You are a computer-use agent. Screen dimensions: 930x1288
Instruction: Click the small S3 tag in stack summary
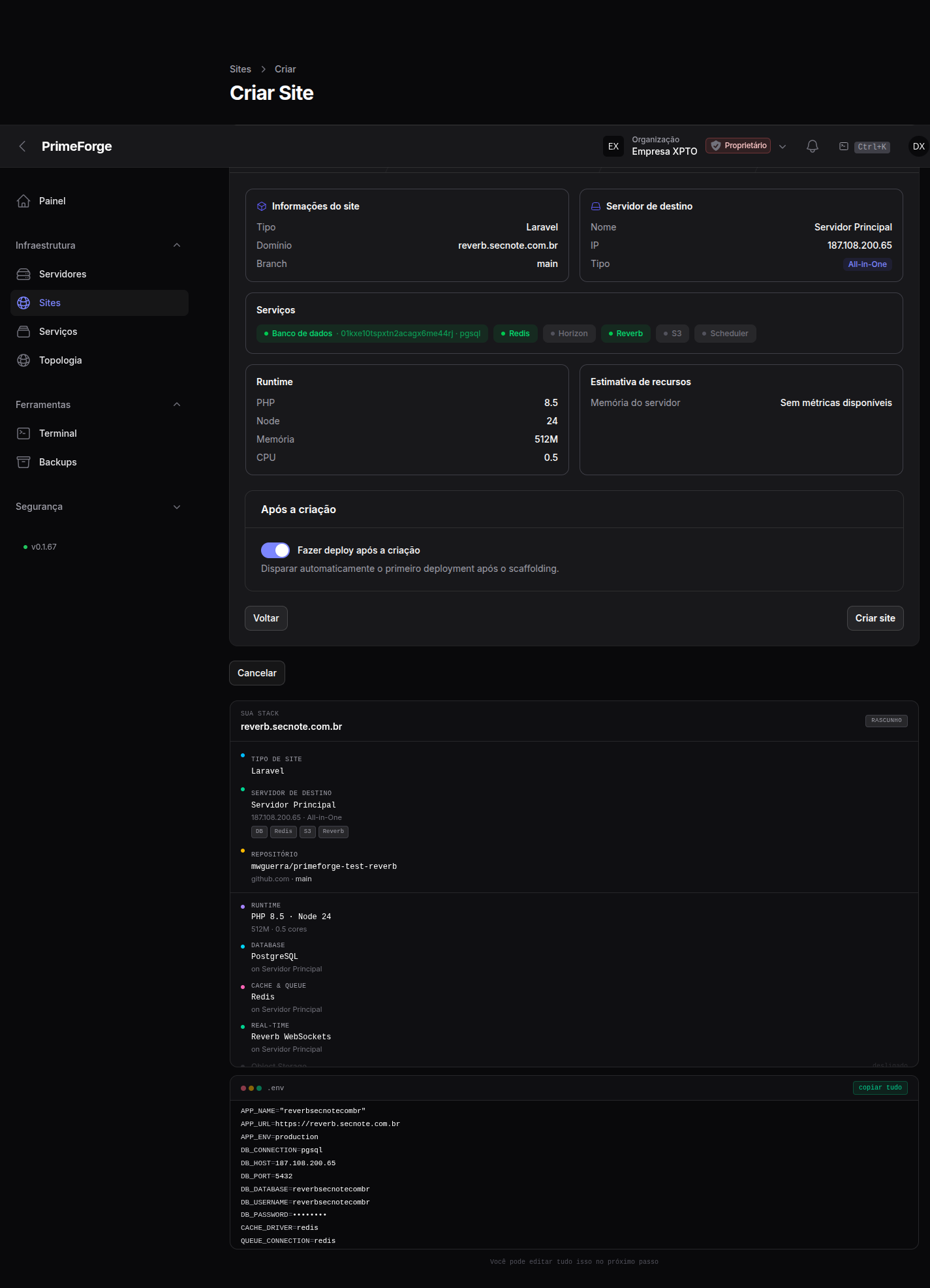[x=307, y=832]
